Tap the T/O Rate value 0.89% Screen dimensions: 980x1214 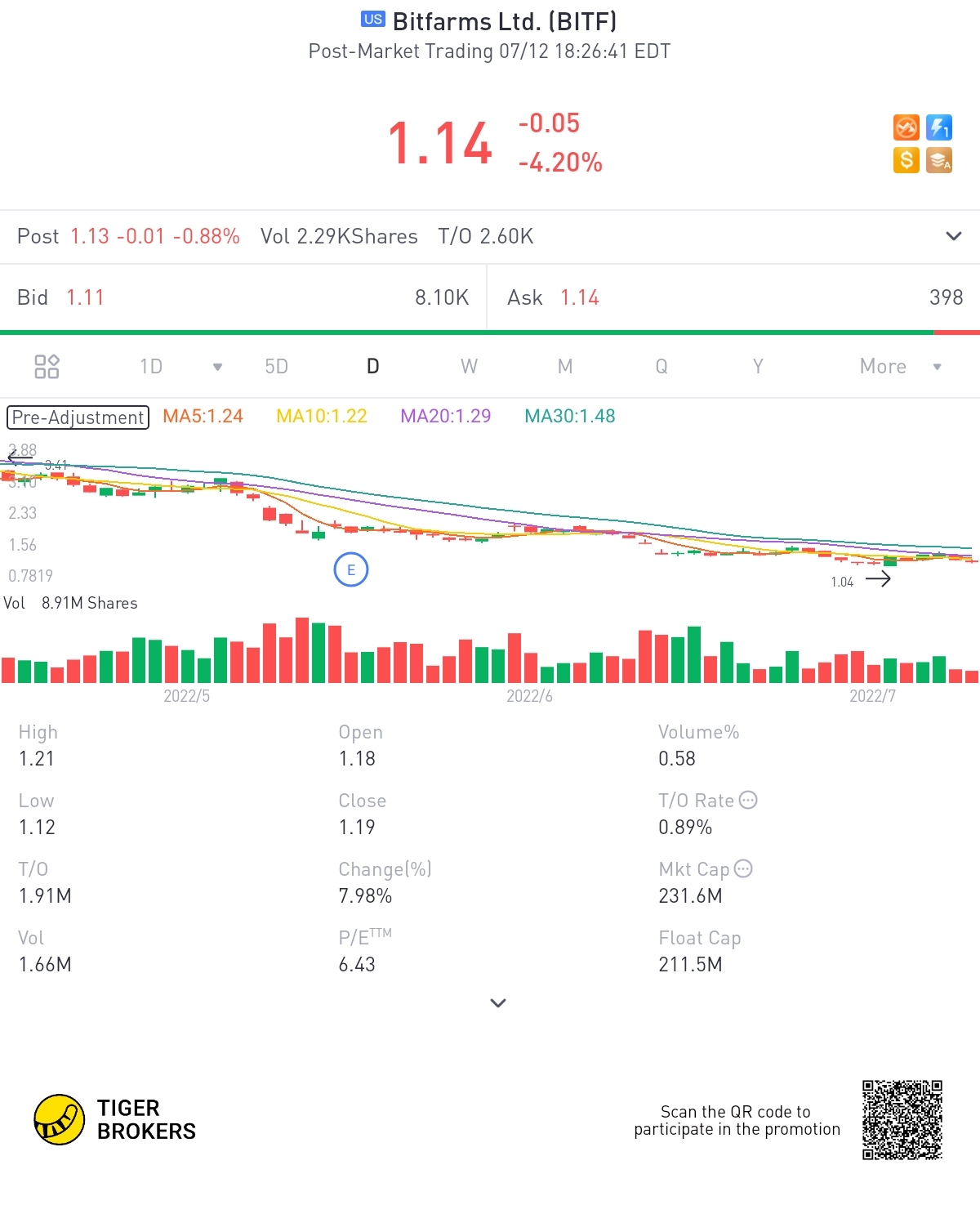pyautogui.click(x=685, y=827)
